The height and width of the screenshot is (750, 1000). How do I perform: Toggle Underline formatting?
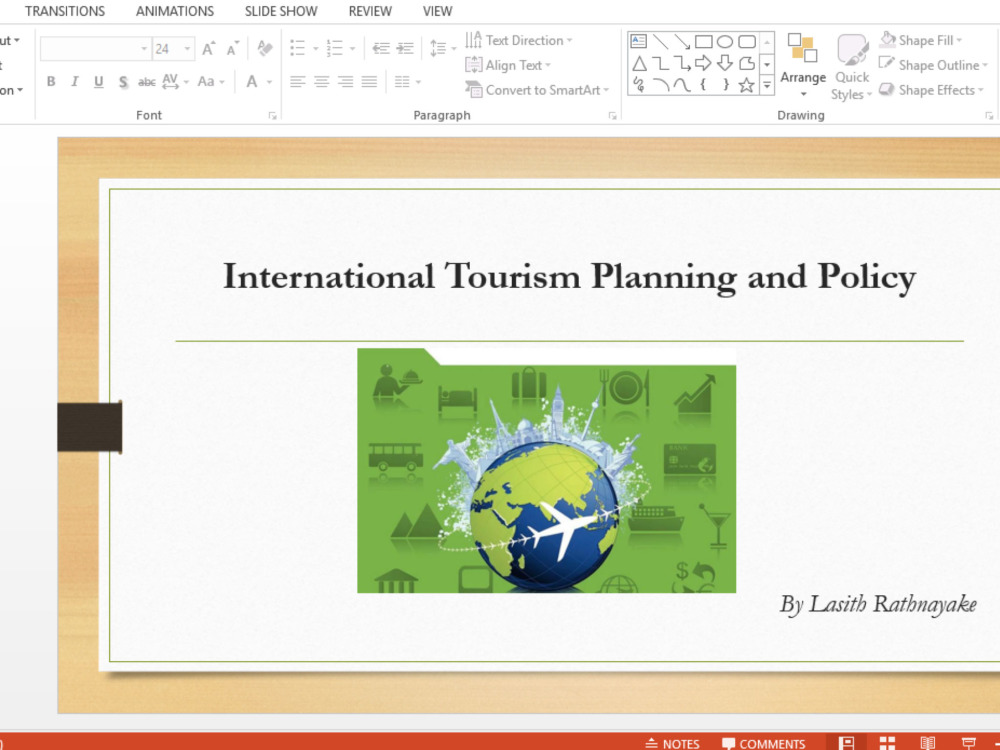pos(98,82)
